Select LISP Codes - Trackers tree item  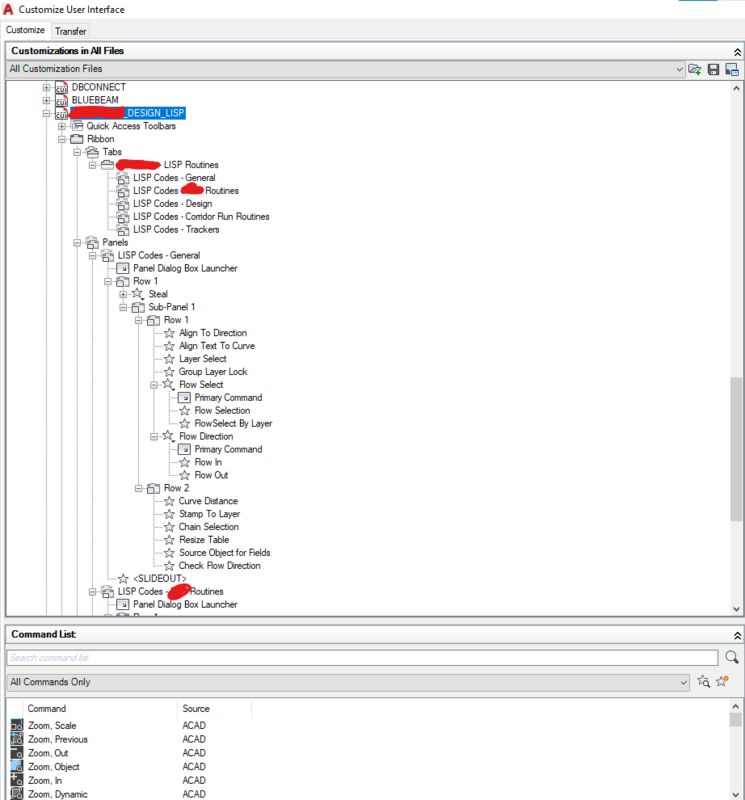tap(176, 230)
